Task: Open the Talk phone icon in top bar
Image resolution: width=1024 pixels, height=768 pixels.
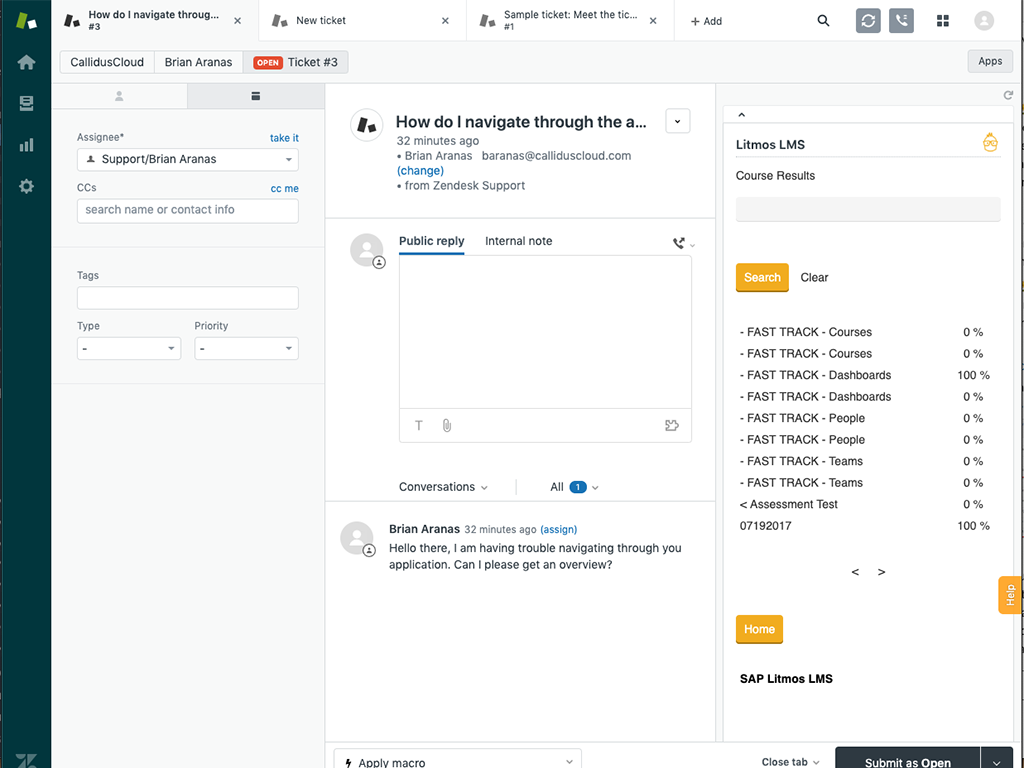Action: [x=901, y=21]
